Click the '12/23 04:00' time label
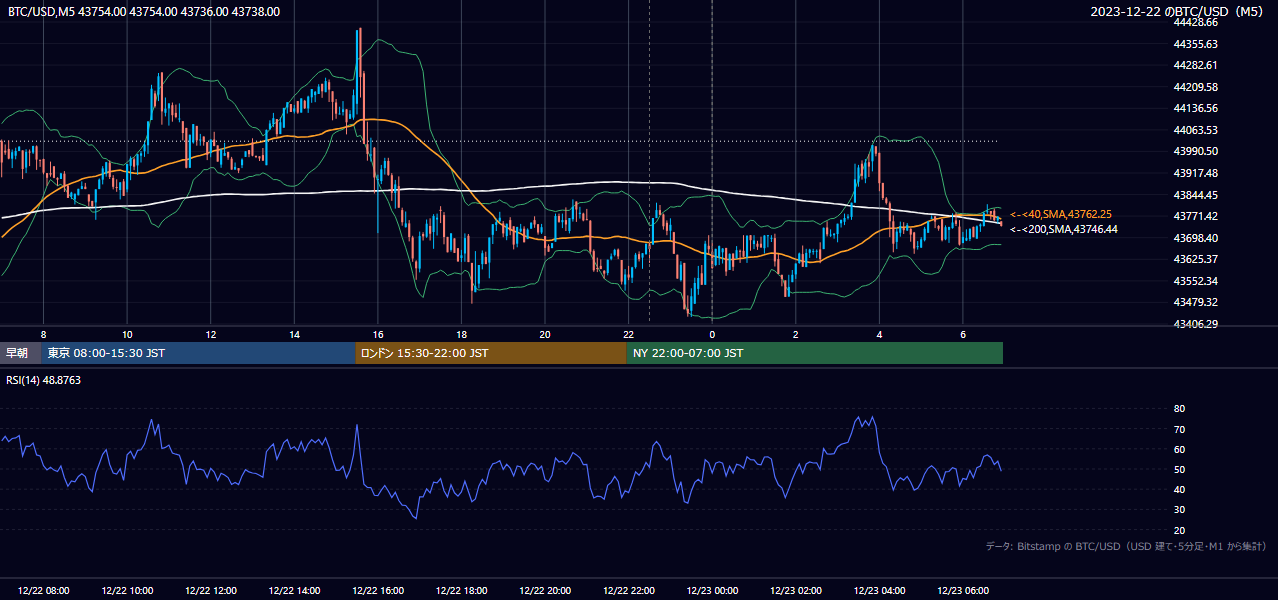Screen dimensions: 1278x600 tap(879, 591)
